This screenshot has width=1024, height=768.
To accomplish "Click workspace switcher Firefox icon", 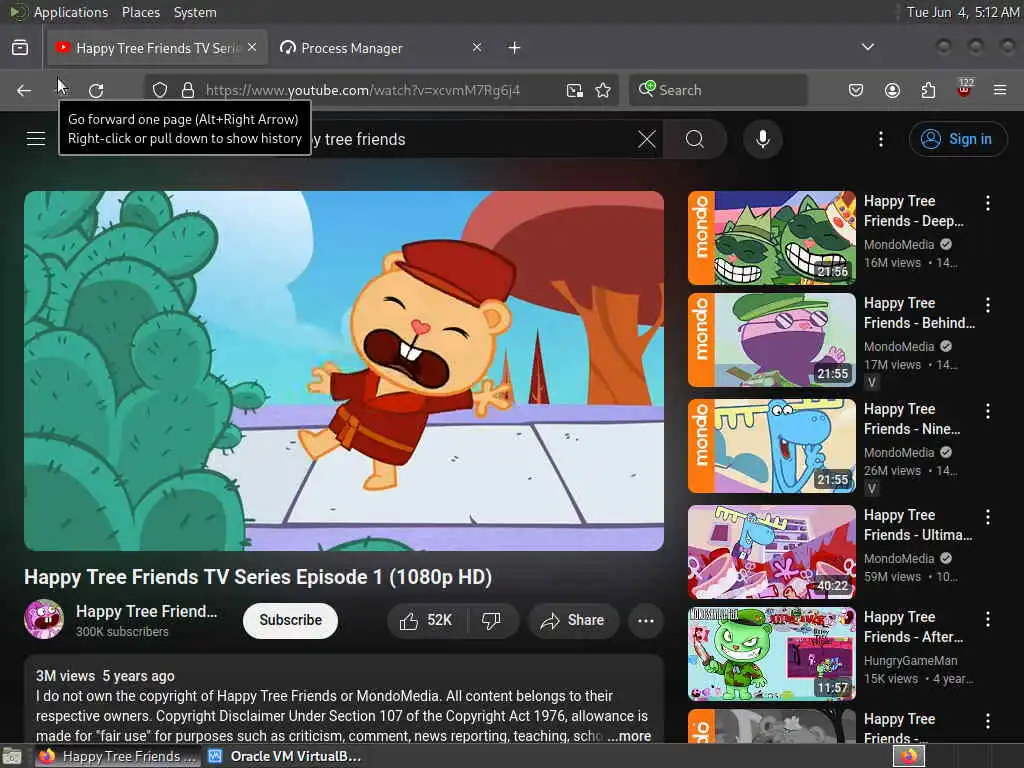I will click(909, 756).
